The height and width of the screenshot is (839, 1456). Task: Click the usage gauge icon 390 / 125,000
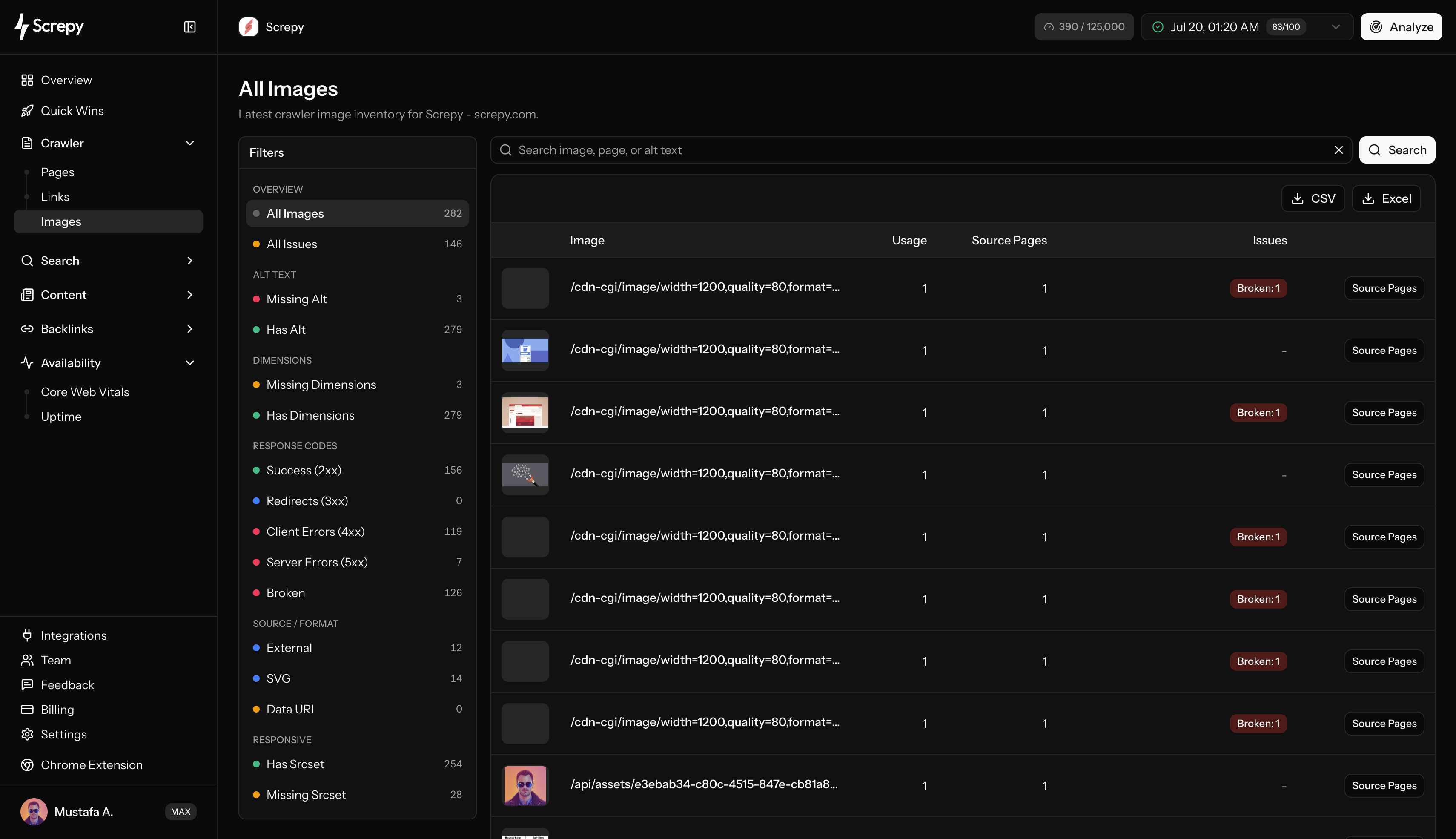(x=1049, y=27)
